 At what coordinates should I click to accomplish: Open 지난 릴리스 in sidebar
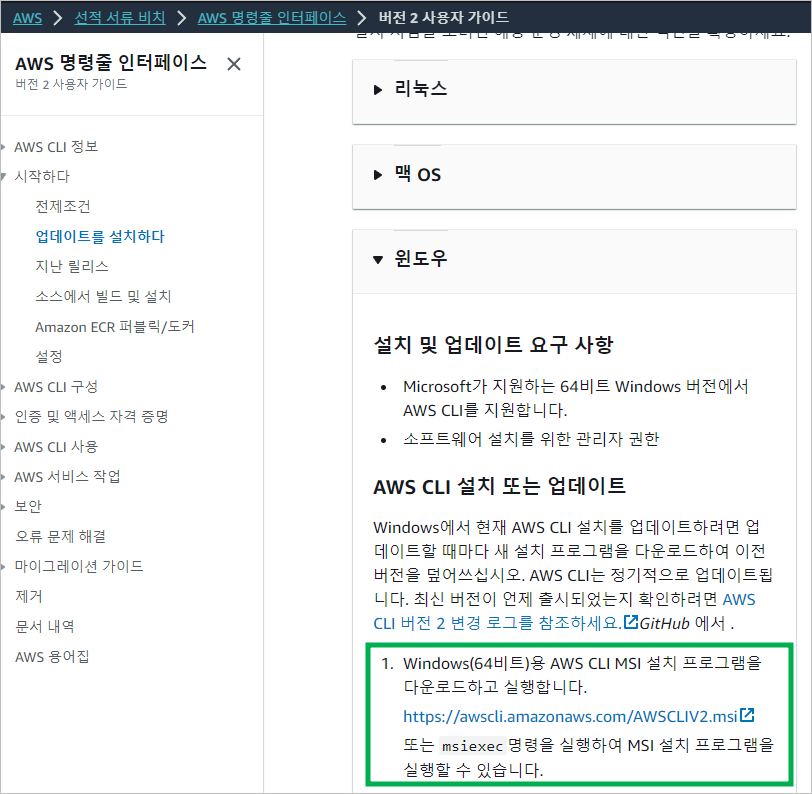click(71, 267)
